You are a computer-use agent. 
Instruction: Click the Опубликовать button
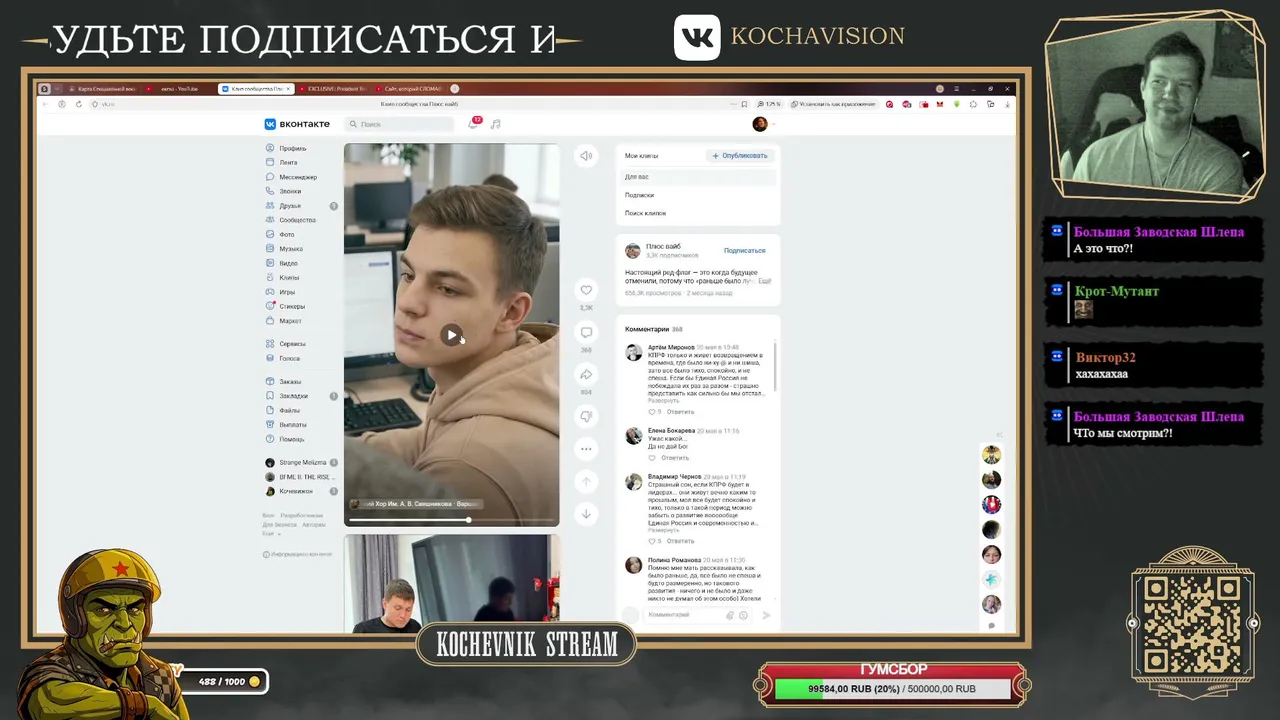tap(740, 156)
